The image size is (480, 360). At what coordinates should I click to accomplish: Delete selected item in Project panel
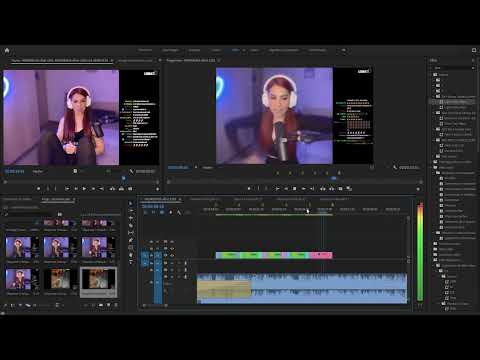pos(116,305)
